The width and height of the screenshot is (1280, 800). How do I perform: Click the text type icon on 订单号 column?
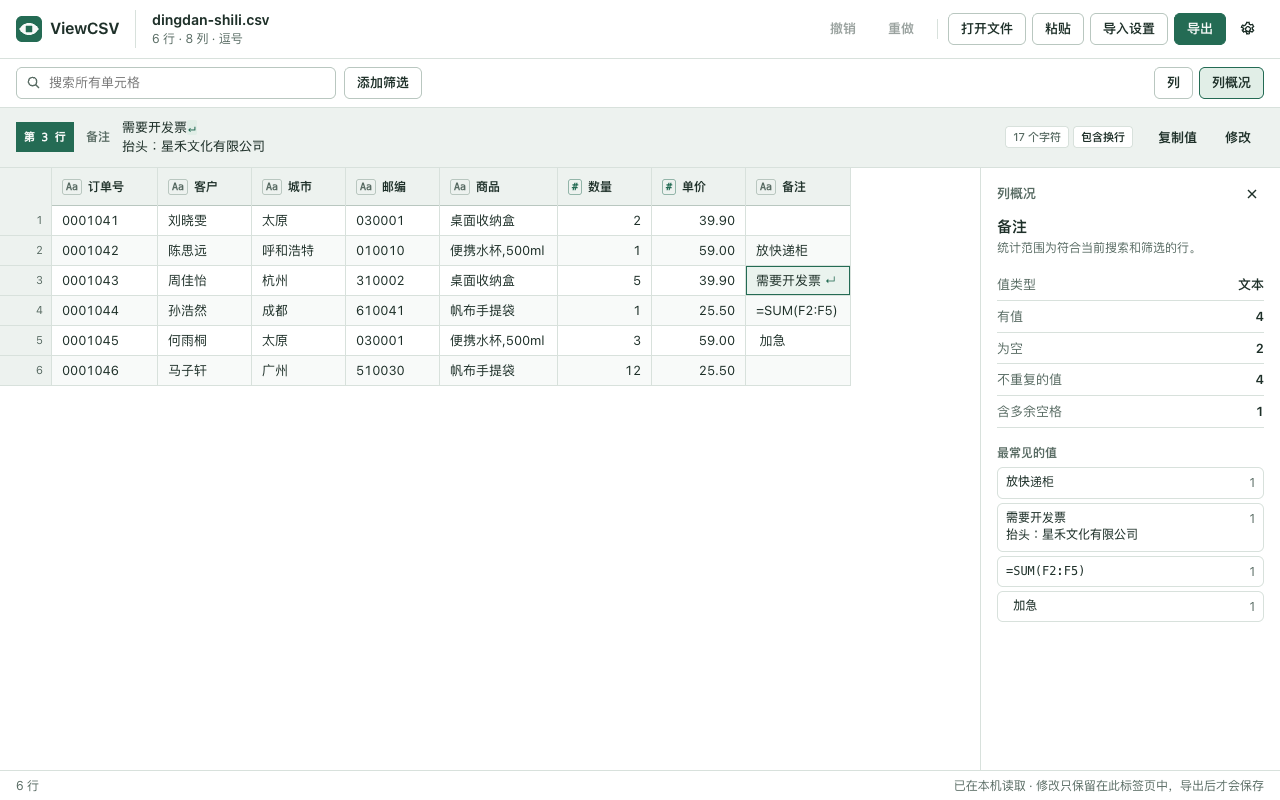tap(72, 186)
